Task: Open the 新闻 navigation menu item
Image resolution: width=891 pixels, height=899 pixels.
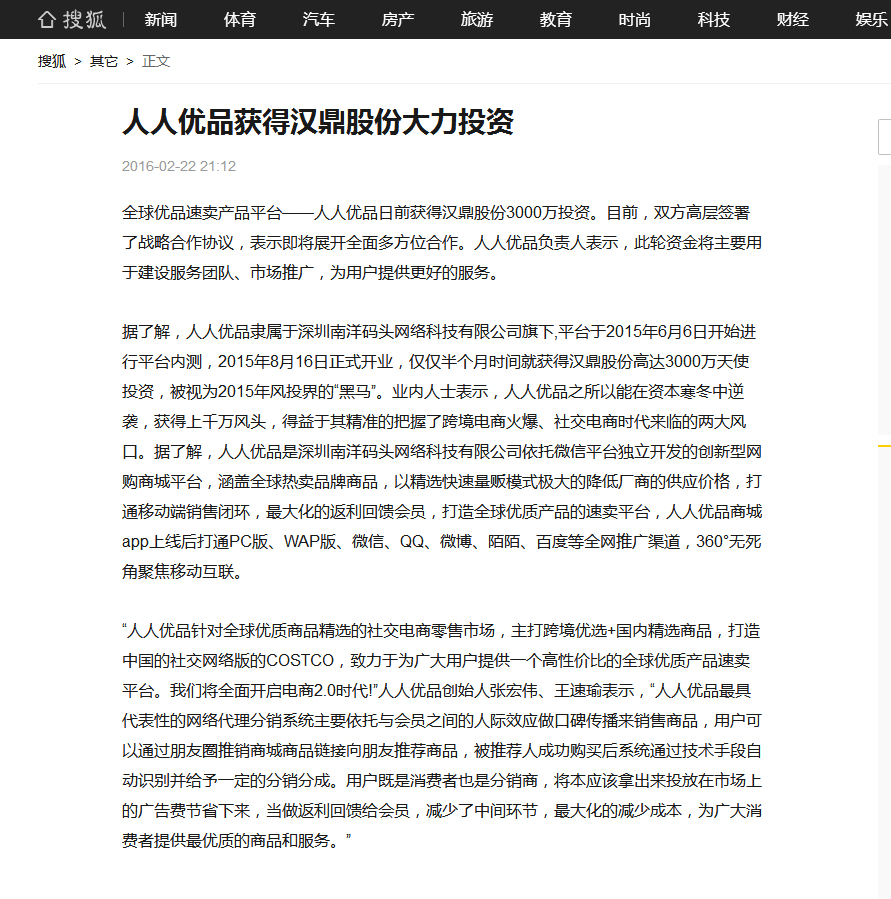Action: tap(160, 19)
